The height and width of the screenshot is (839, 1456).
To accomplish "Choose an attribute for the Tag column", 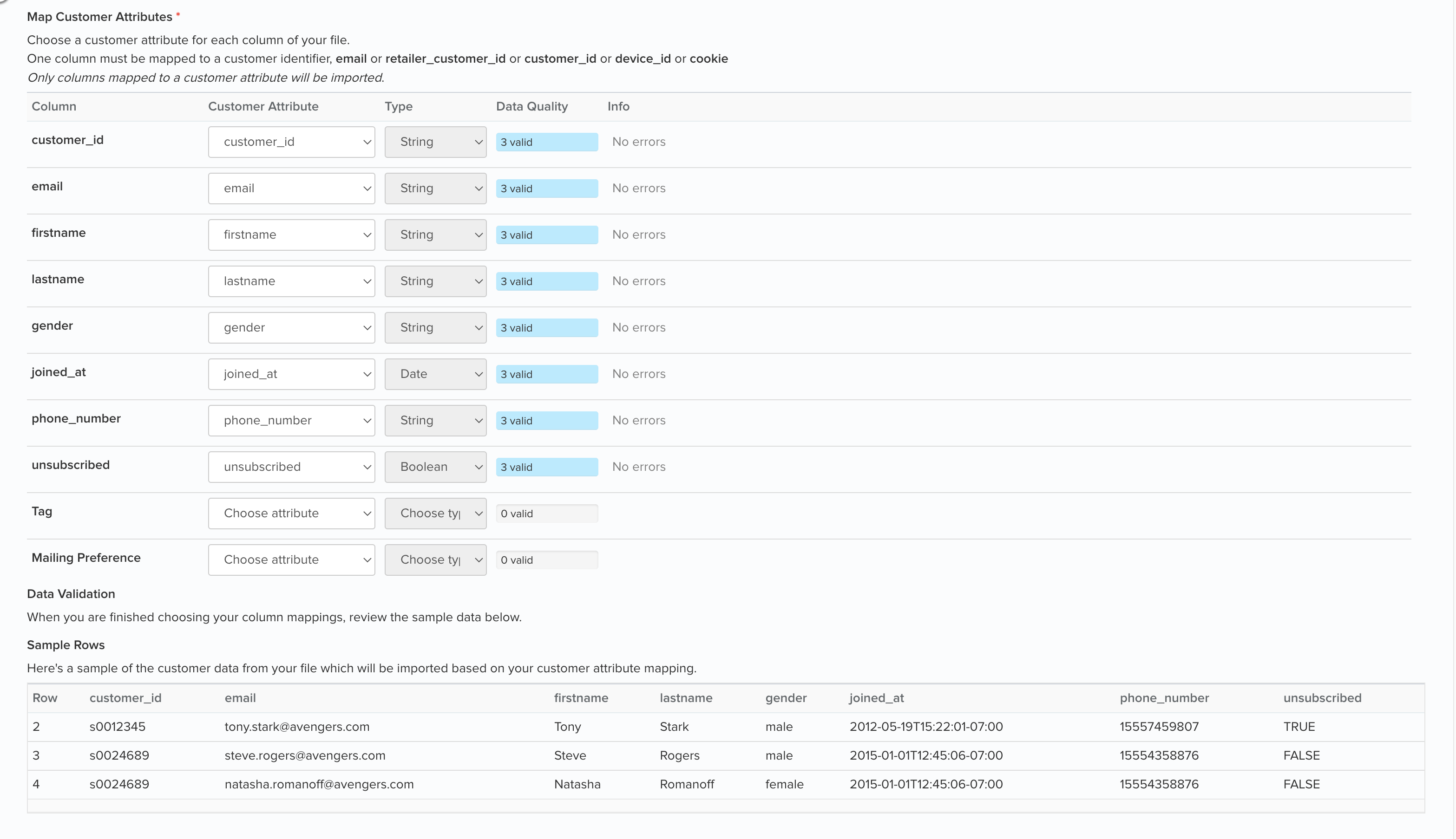I will [x=292, y=514].
